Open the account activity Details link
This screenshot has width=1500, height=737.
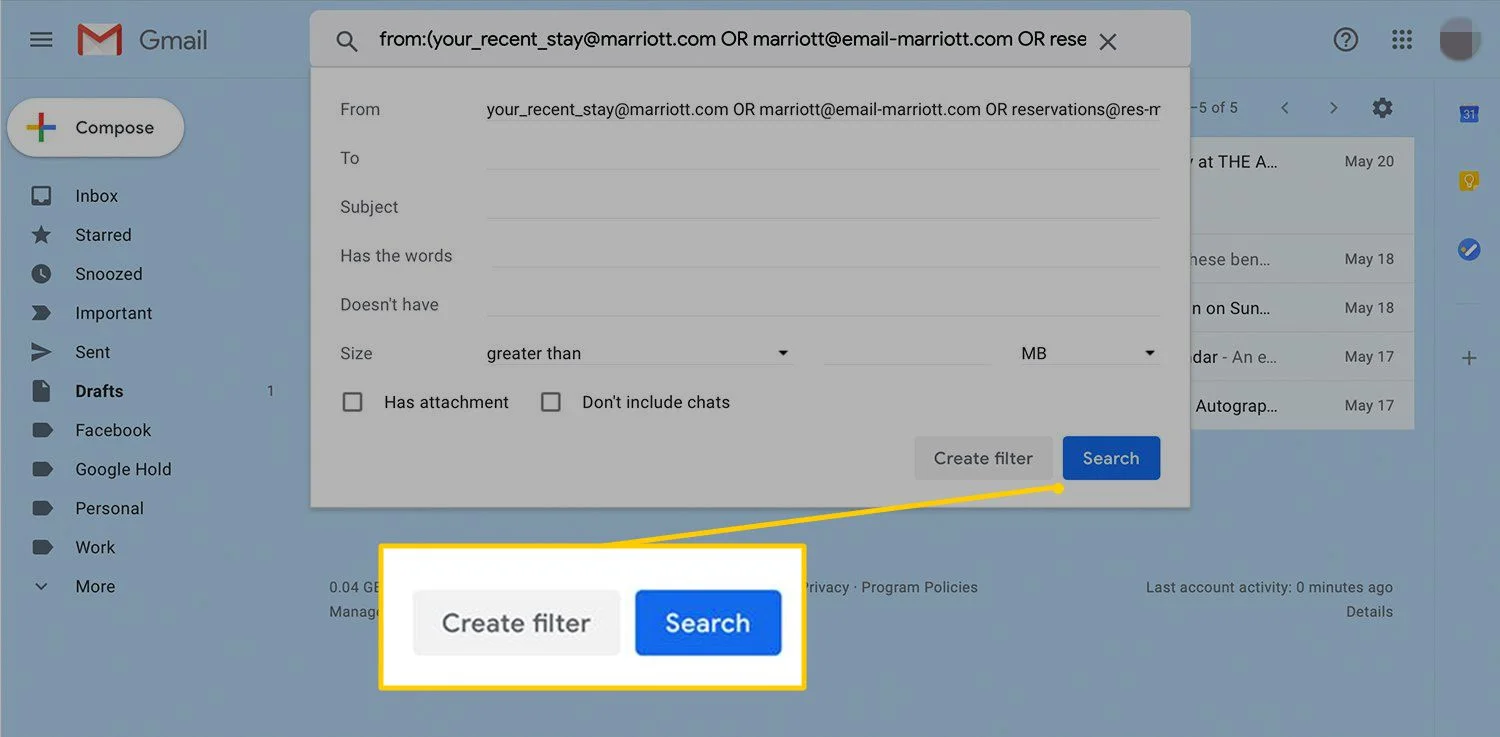[1369, 611]
